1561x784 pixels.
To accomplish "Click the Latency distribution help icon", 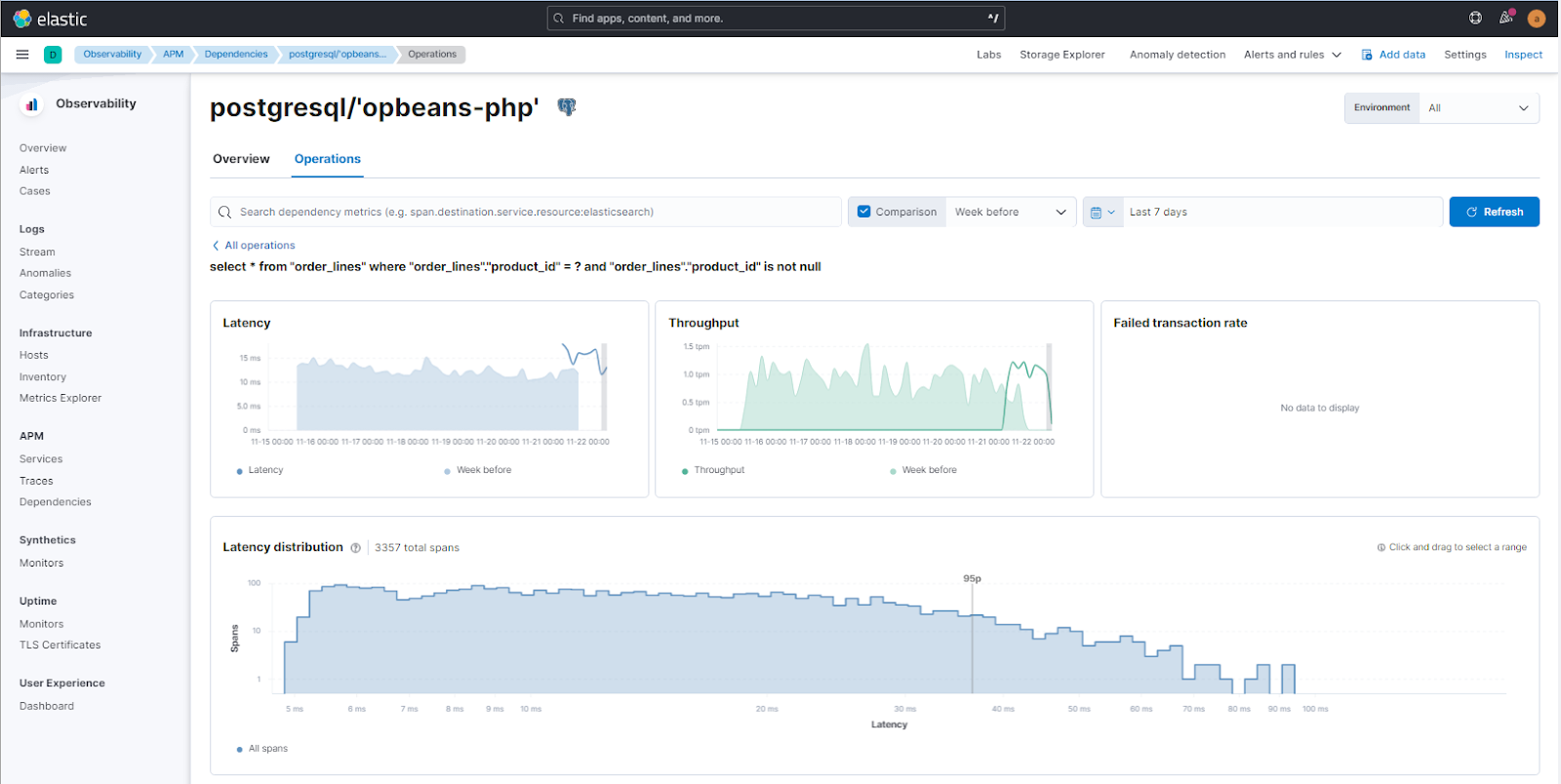I will pyautogui.click(x=356, y=548).
